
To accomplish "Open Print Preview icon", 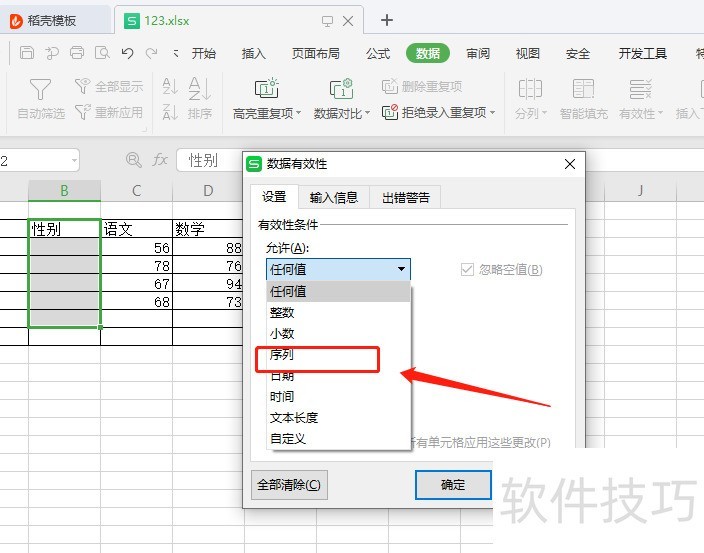I will point(102,53).
